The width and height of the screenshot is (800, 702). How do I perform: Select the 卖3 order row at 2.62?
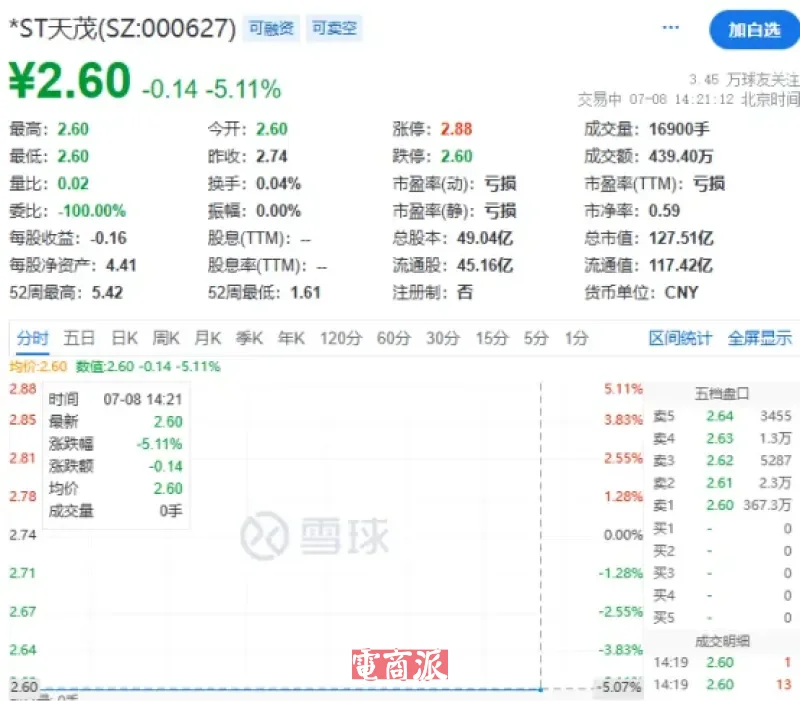pyautogui.click(x=722, y=461)
